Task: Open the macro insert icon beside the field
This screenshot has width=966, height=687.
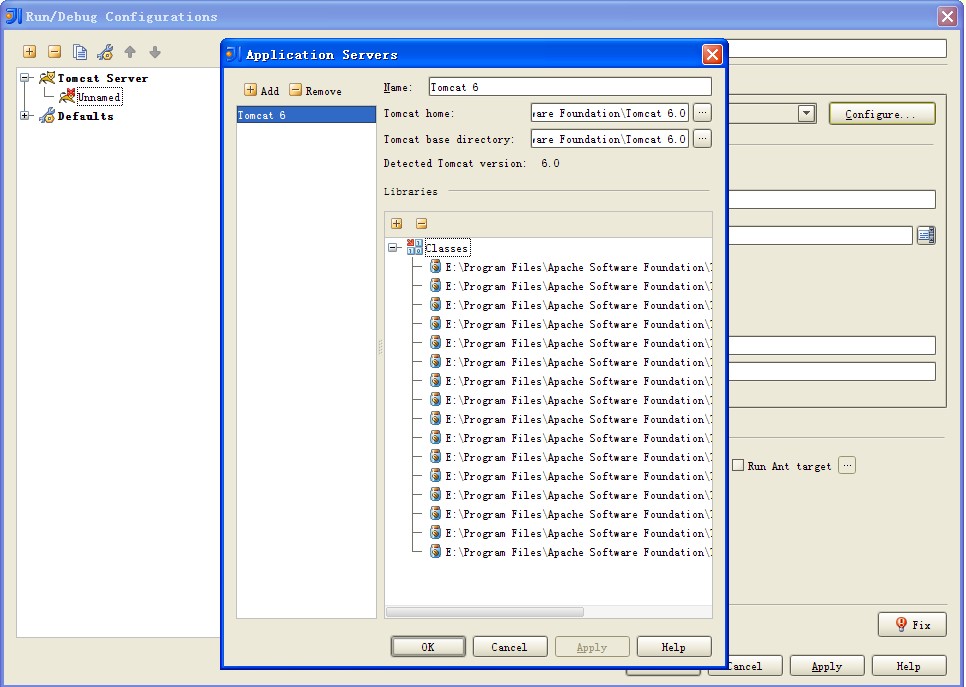Action: point(925,234)
